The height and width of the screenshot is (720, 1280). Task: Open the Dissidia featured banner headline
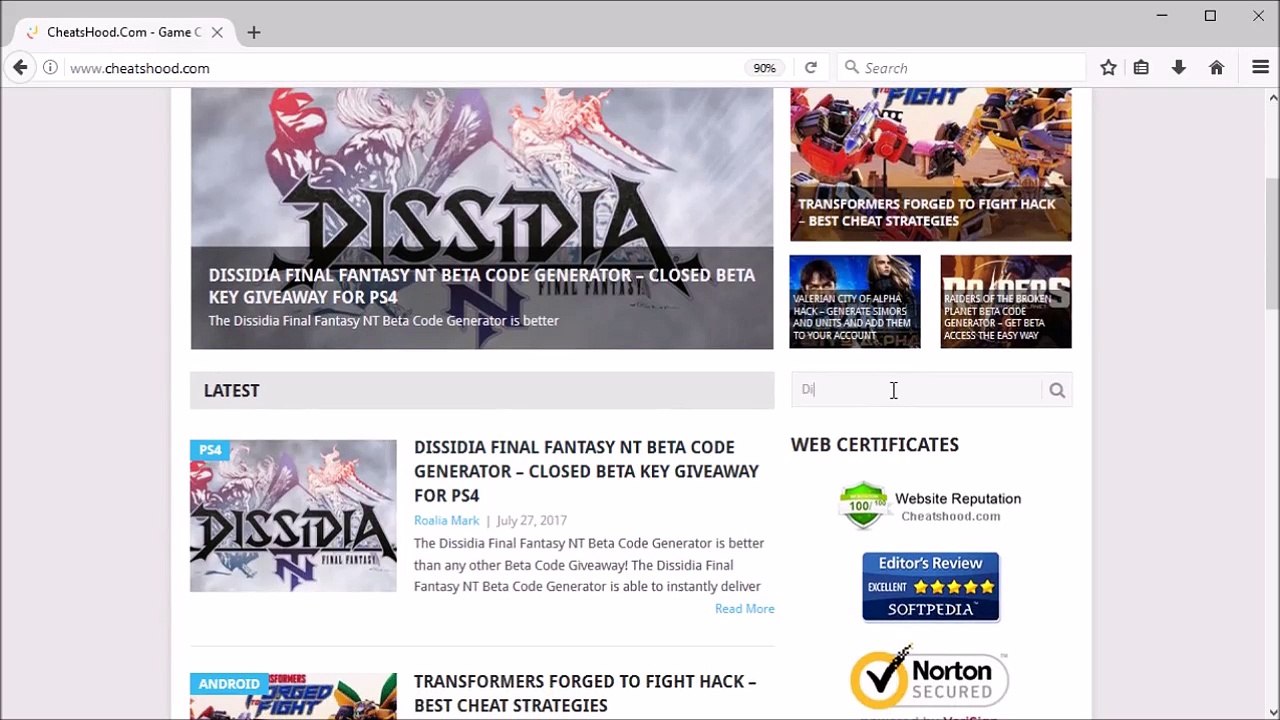tap(481, 286)
